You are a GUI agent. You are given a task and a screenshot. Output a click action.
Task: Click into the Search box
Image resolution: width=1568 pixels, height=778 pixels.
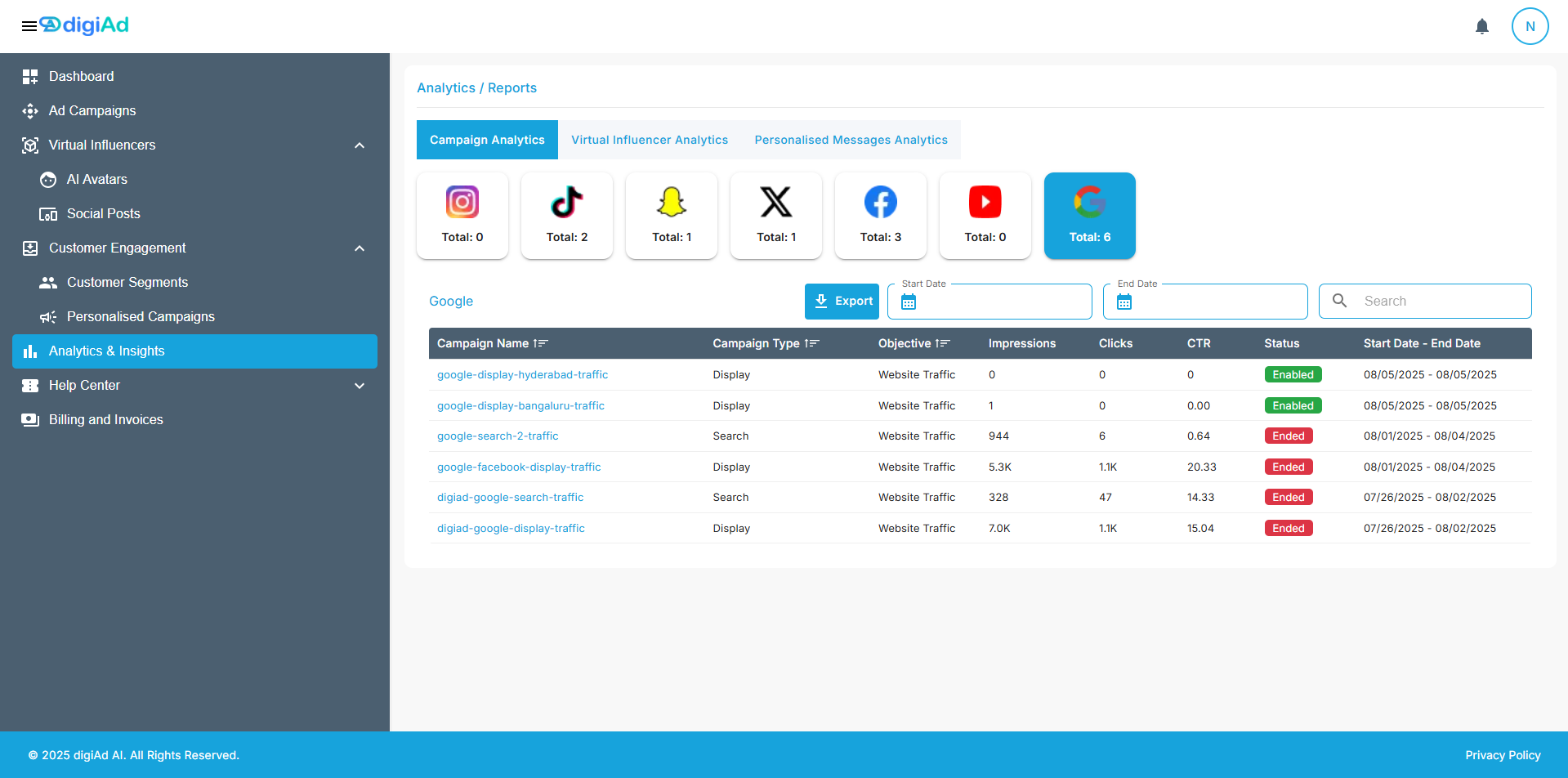tap(1425, 302)
